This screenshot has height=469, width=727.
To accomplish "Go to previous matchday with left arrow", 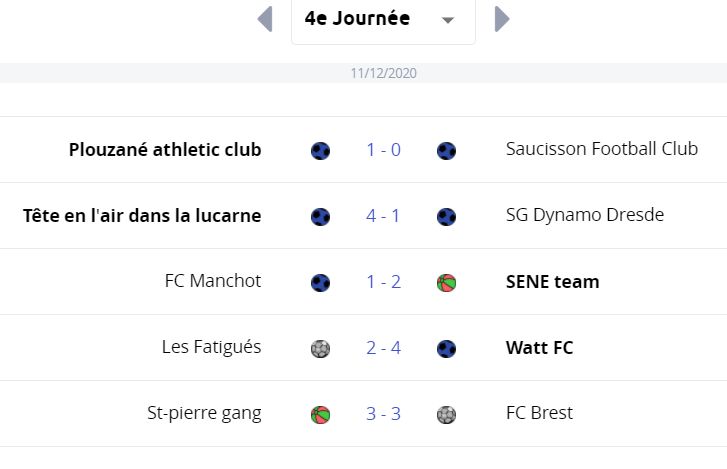I will [265, 19].
